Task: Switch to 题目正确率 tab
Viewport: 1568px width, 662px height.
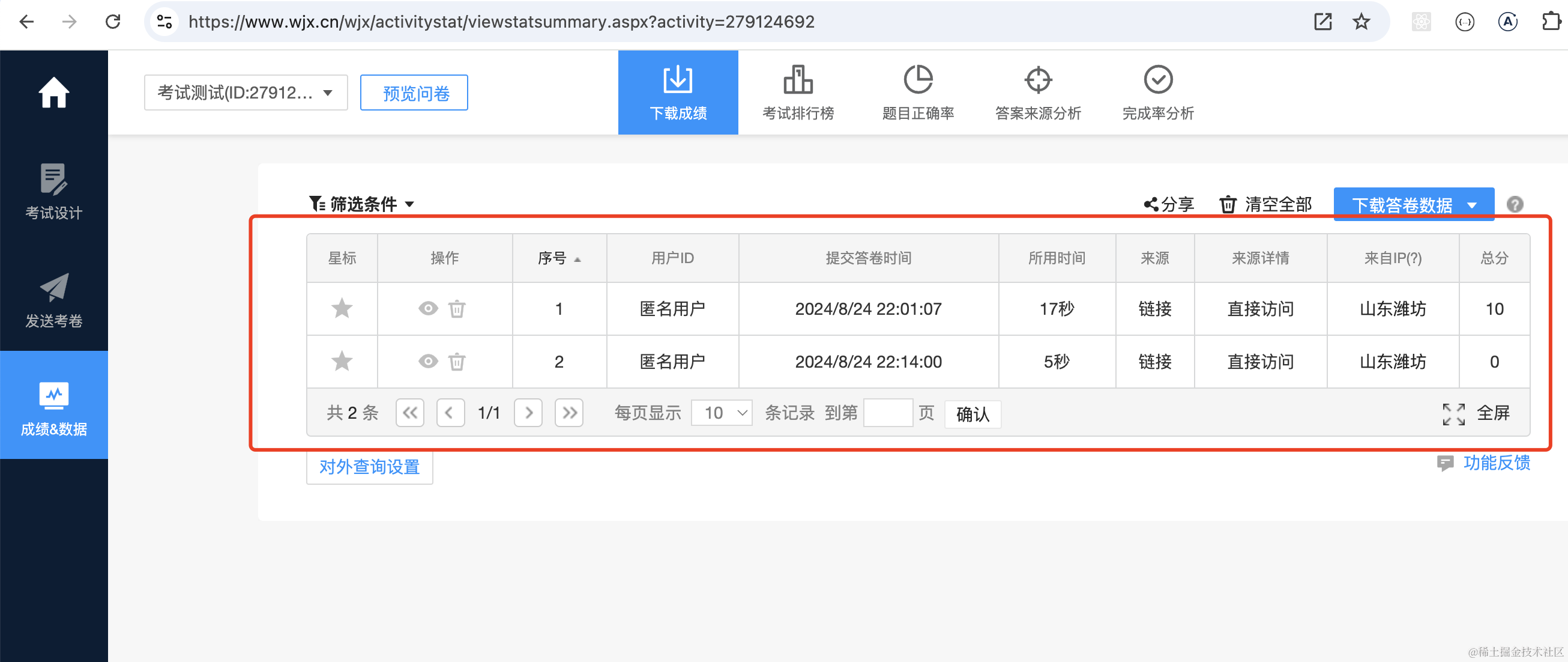Action: pyautogui.click(x=918, y=93)
